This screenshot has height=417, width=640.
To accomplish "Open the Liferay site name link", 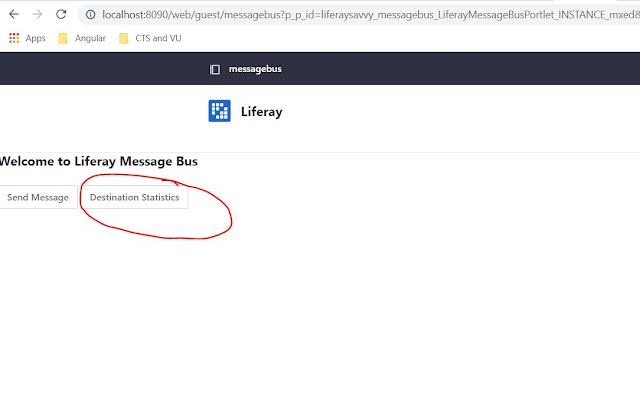I will [261, 111].
